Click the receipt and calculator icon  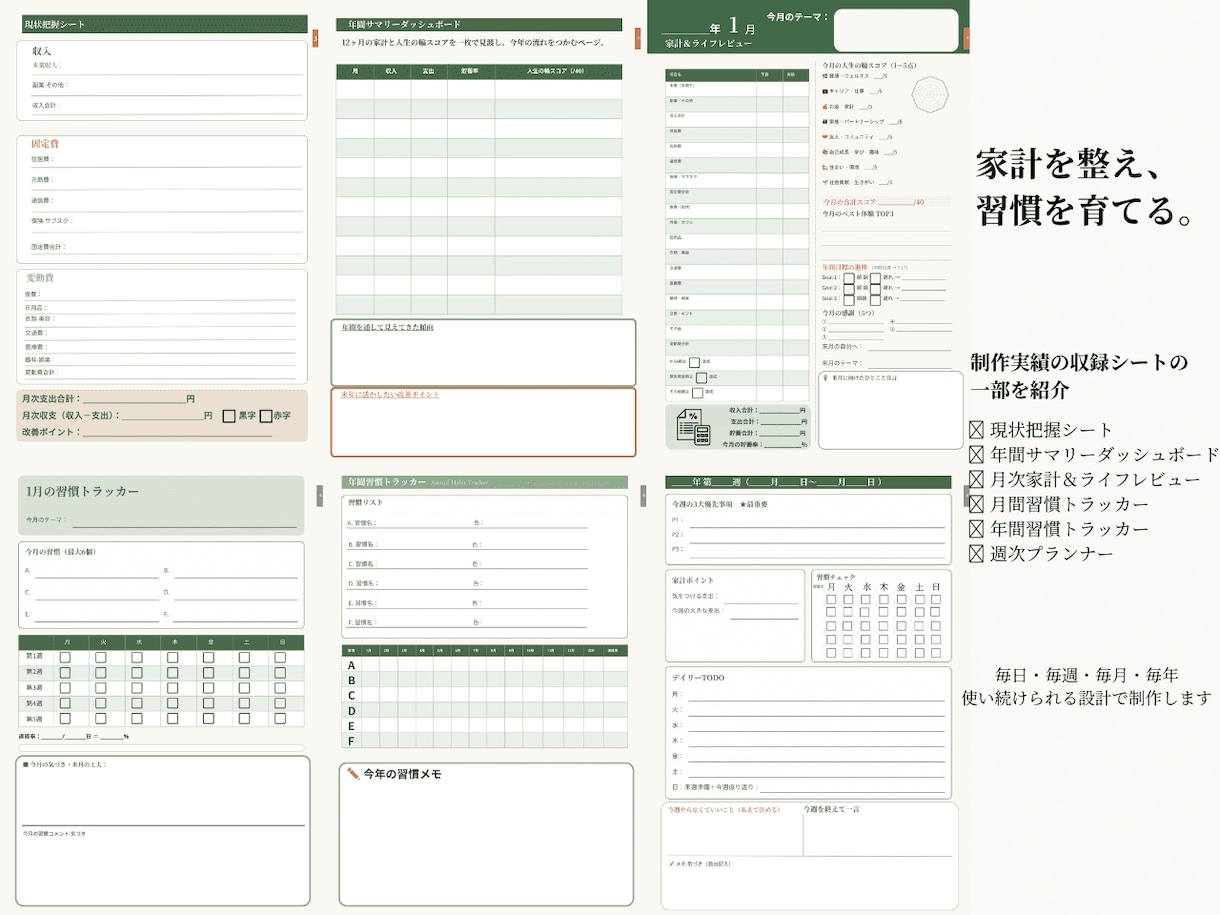[693, 428]
